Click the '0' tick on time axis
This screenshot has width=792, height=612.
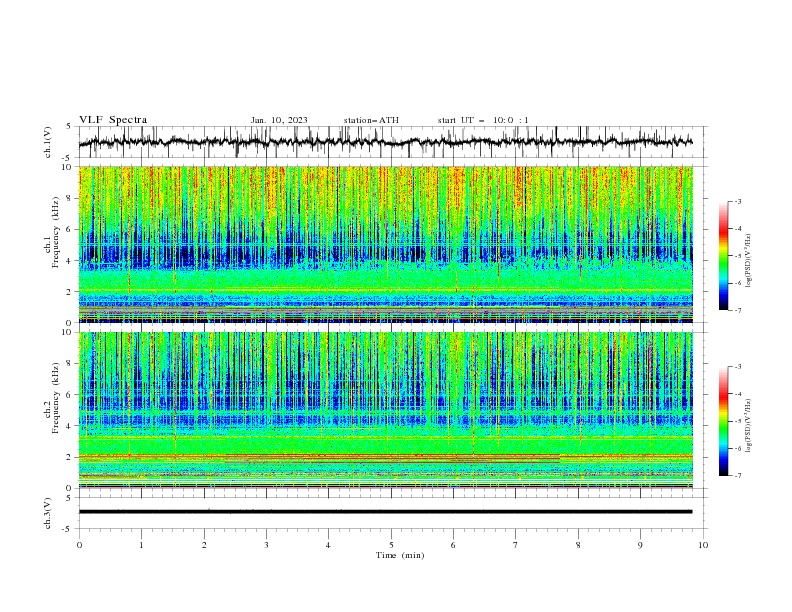[79, 545]
